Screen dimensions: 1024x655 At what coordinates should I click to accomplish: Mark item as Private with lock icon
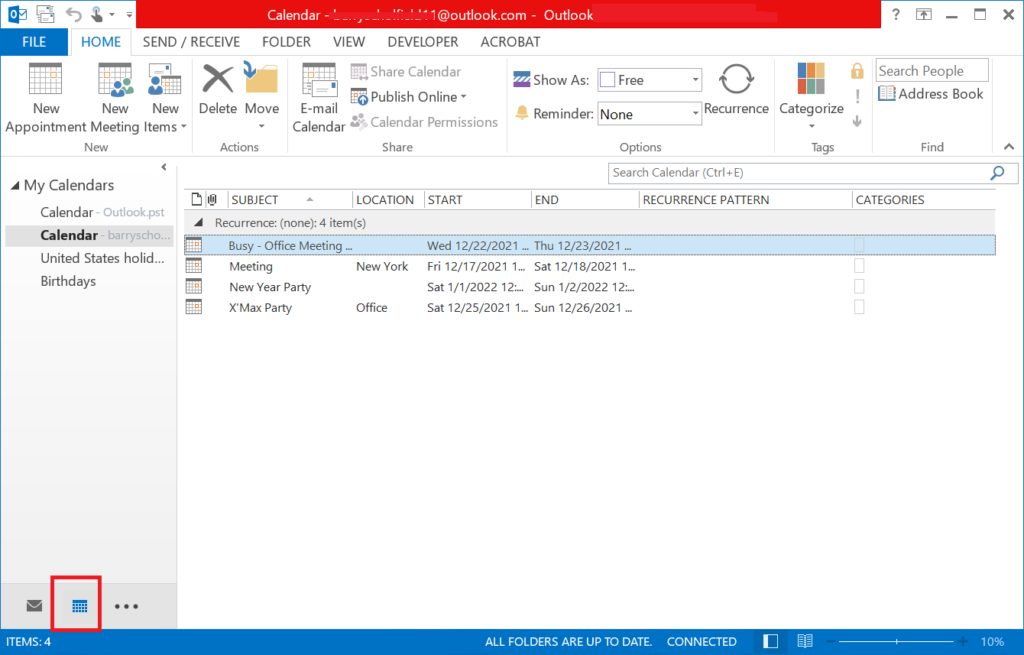pos(857,71)
